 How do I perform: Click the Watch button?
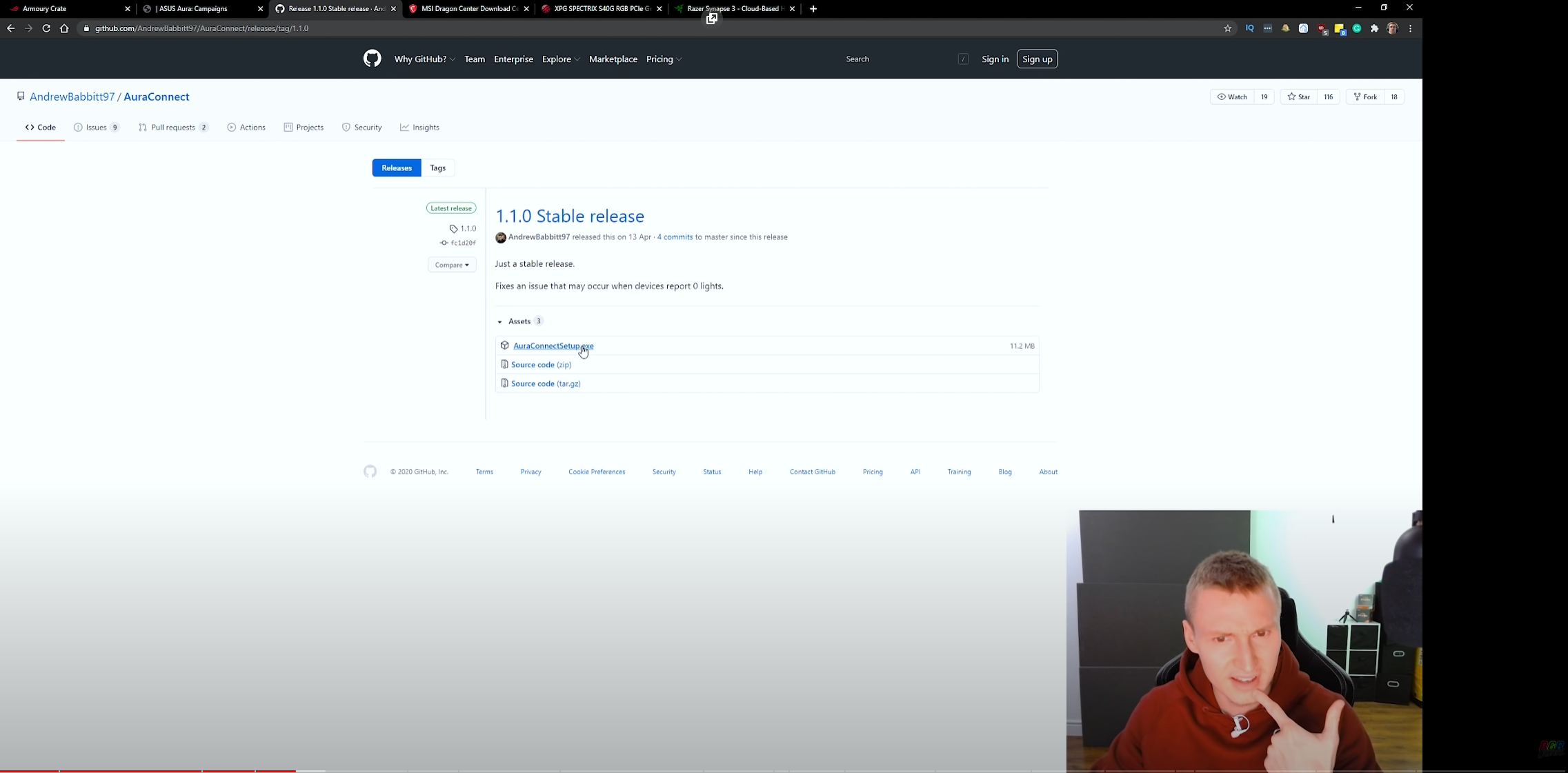[x=1232, y=97]
